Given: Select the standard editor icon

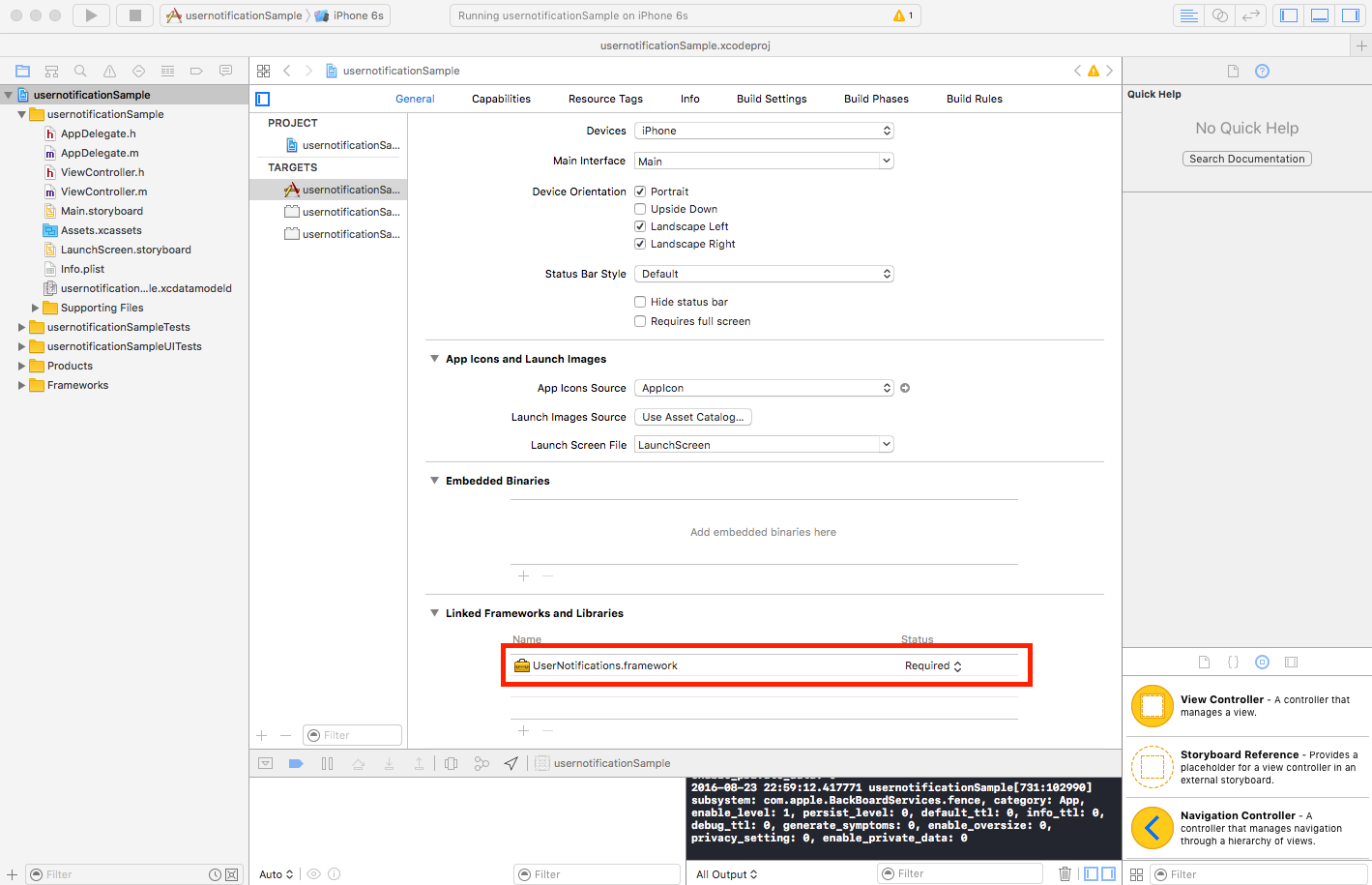Looking at the screenshot, I should (1188, 15).
